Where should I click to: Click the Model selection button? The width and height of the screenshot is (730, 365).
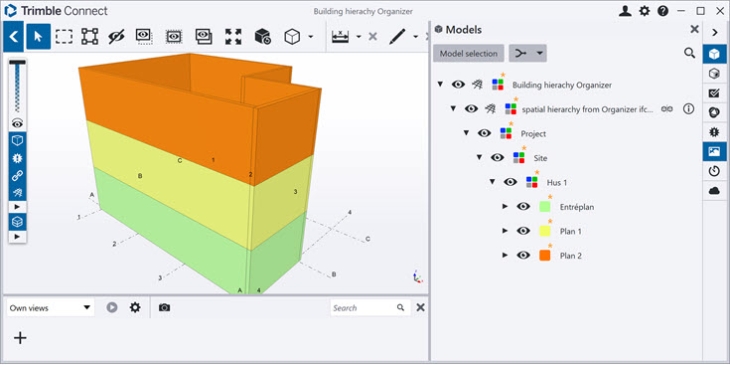pos(468,54)
